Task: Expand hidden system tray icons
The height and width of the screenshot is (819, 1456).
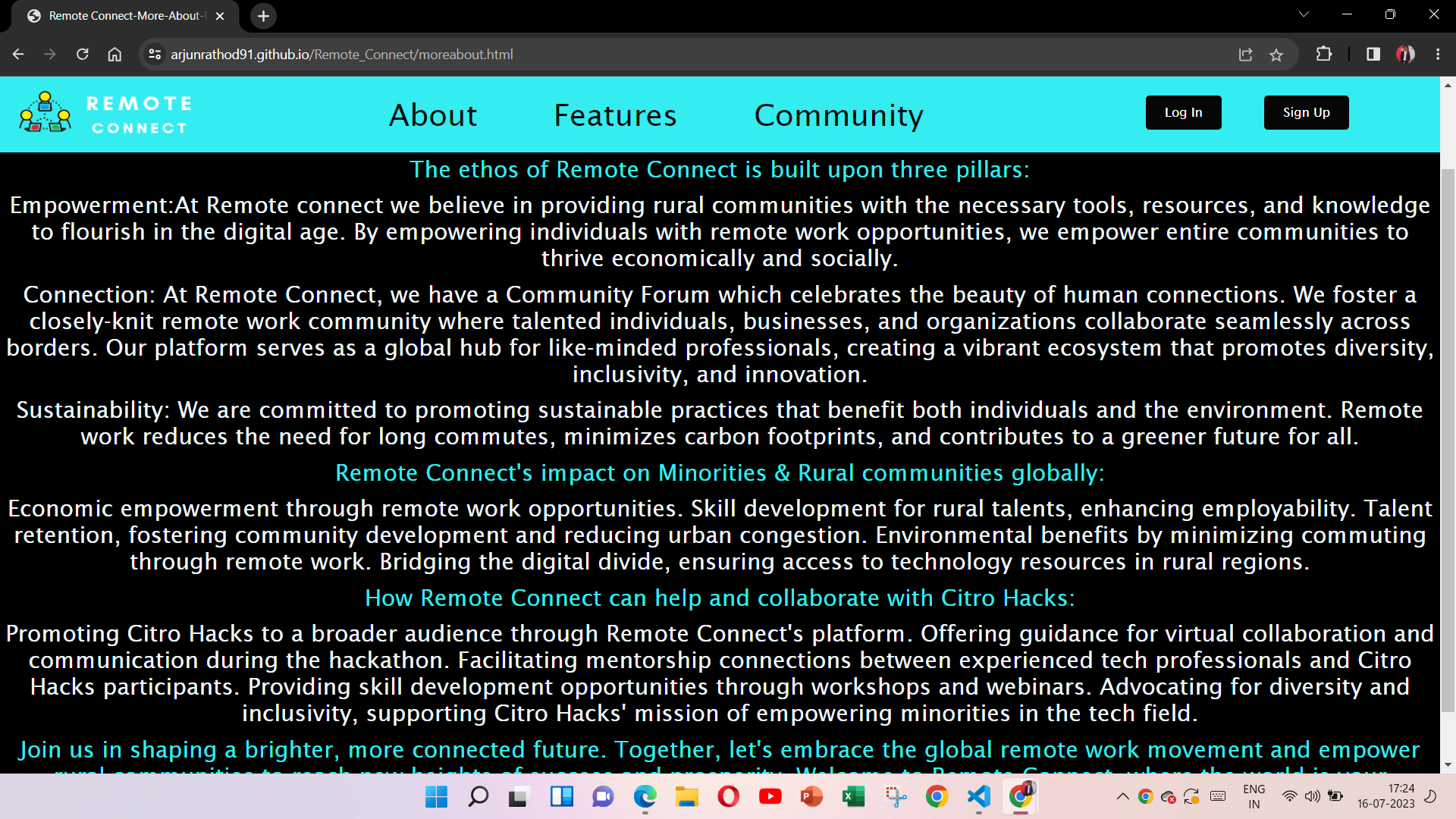Action: 1123,796
